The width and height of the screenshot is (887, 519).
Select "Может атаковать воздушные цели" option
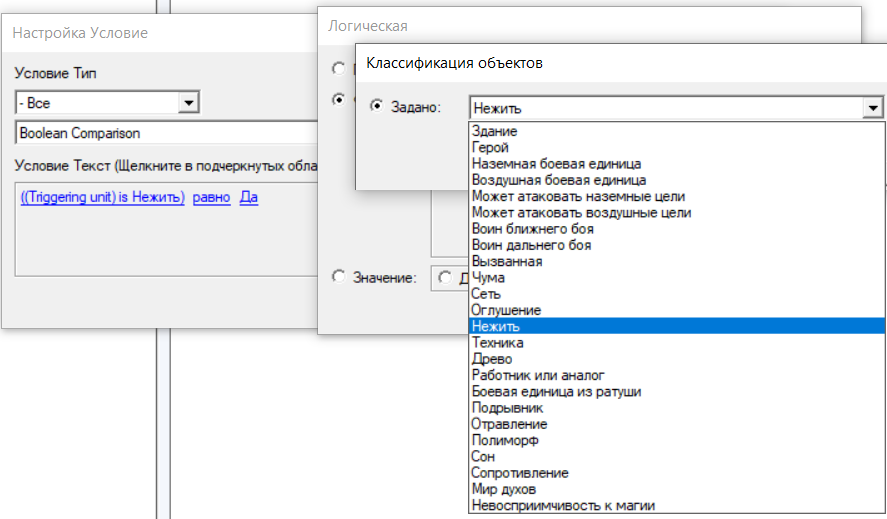point(581,212)
